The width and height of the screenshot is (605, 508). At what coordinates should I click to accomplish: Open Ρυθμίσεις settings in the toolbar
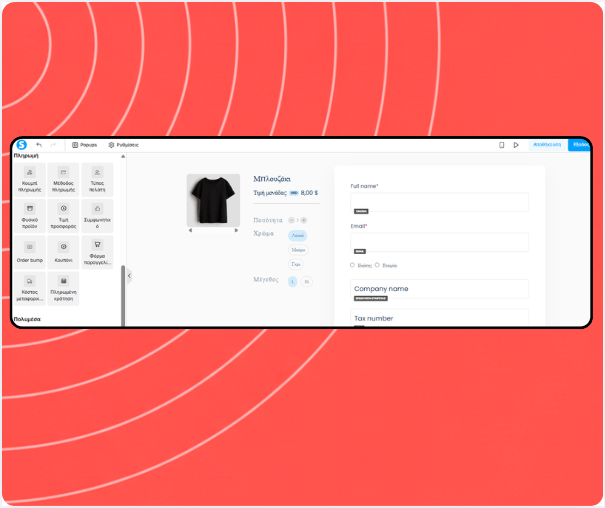pos(123,145)
